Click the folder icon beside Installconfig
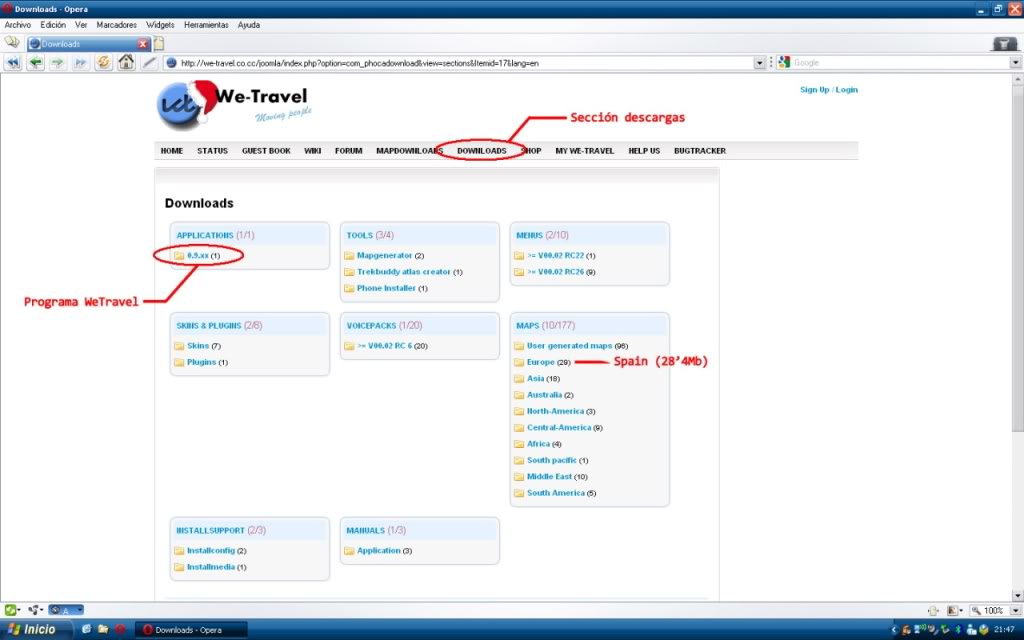This screenshot has width=1024, height=640. pos(179,551)
